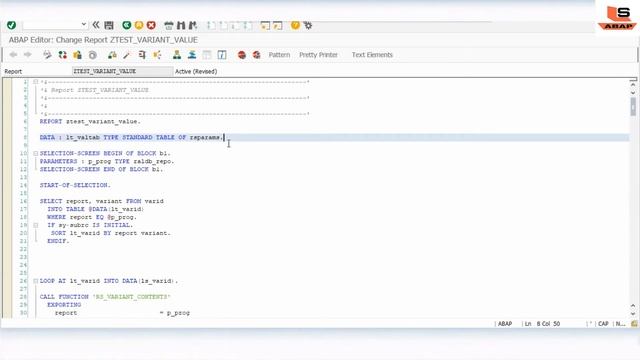Exit using the yellow Exit icon
The image size is (640, 360).
pyautogui.click(x=139, y=25)
